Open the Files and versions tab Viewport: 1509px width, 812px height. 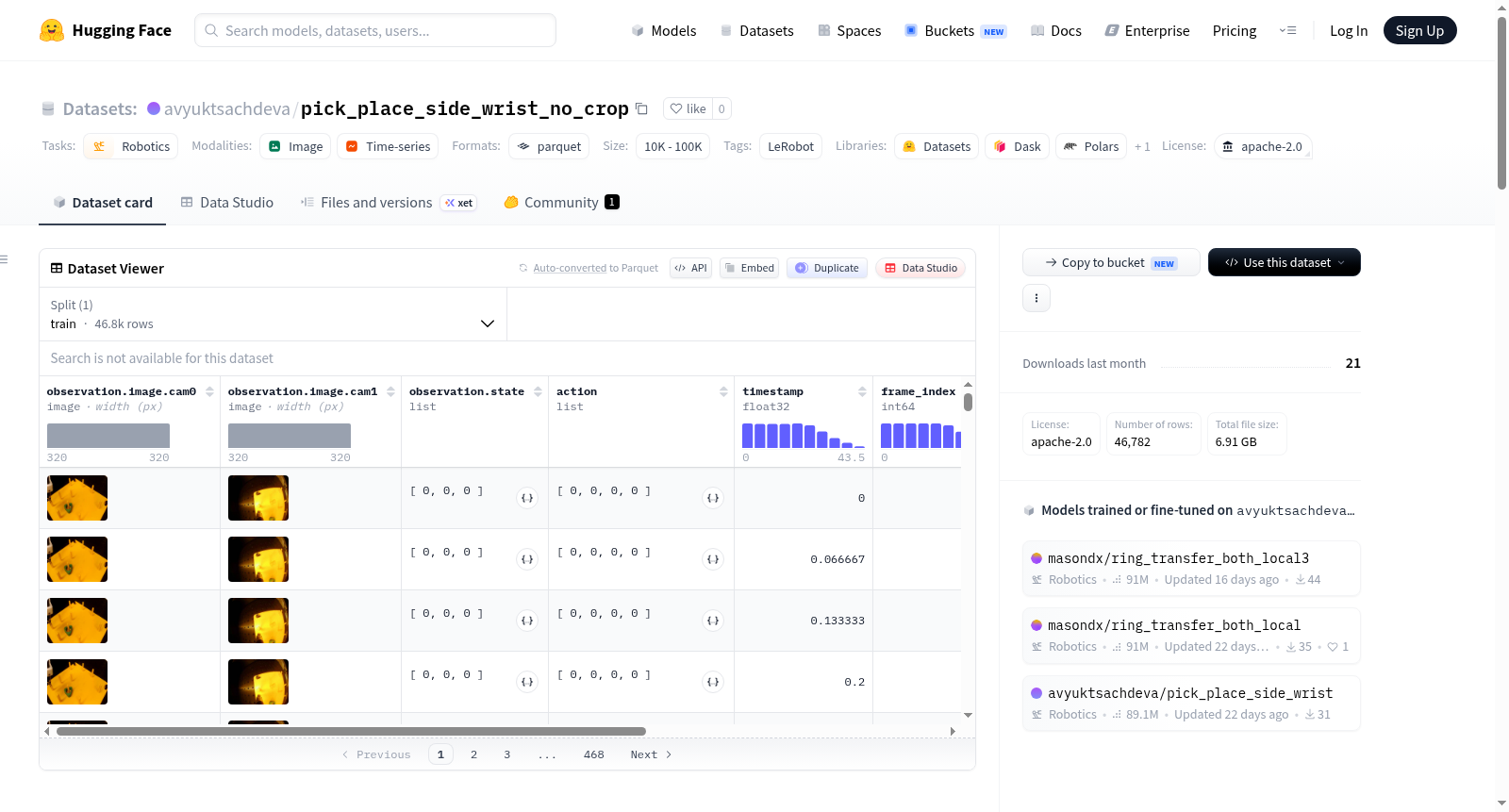pyautogui.click(x=389, y=203)
